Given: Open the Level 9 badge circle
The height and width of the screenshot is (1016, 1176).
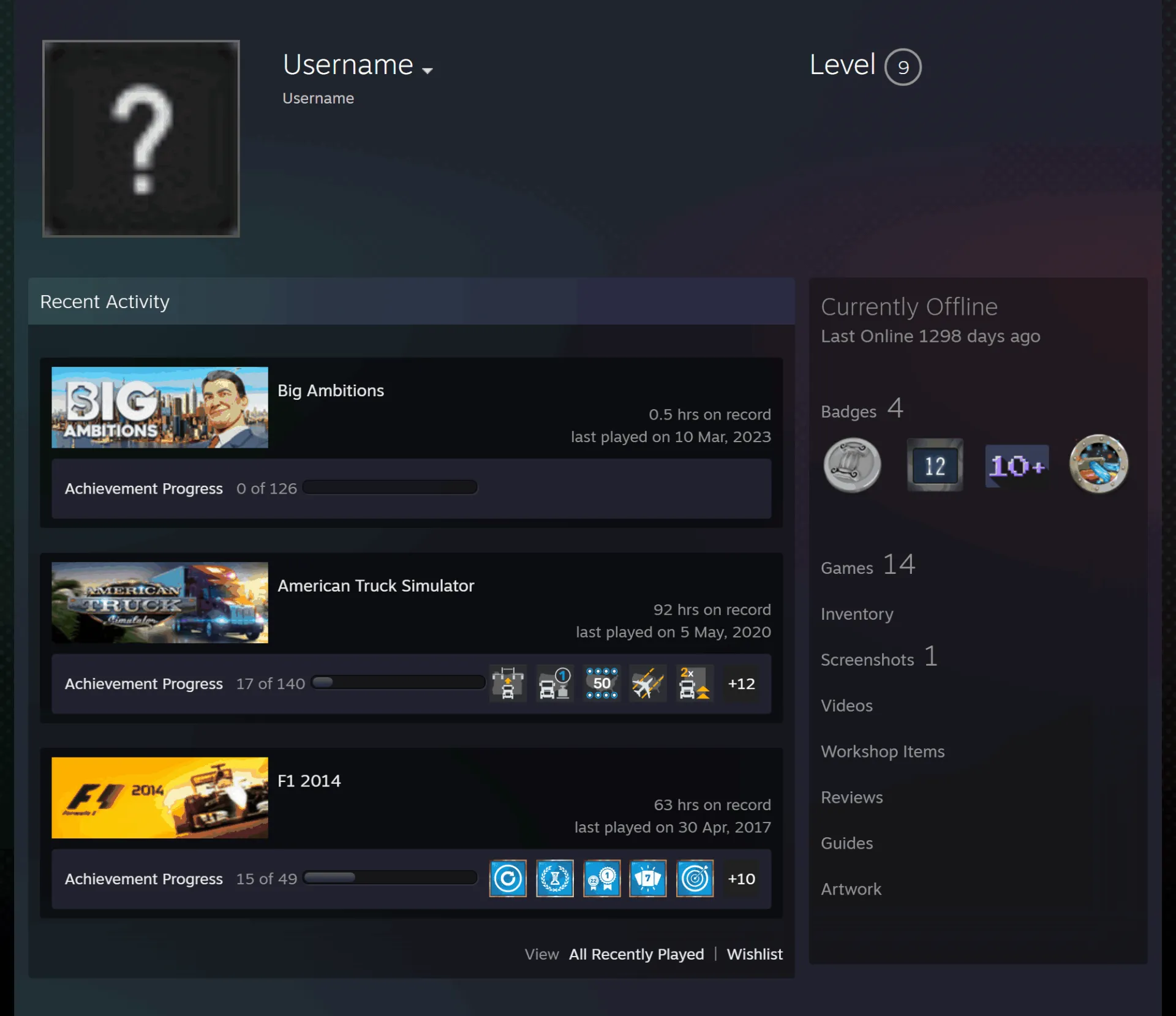Looking at the screenshot, I should pos(903,67).
